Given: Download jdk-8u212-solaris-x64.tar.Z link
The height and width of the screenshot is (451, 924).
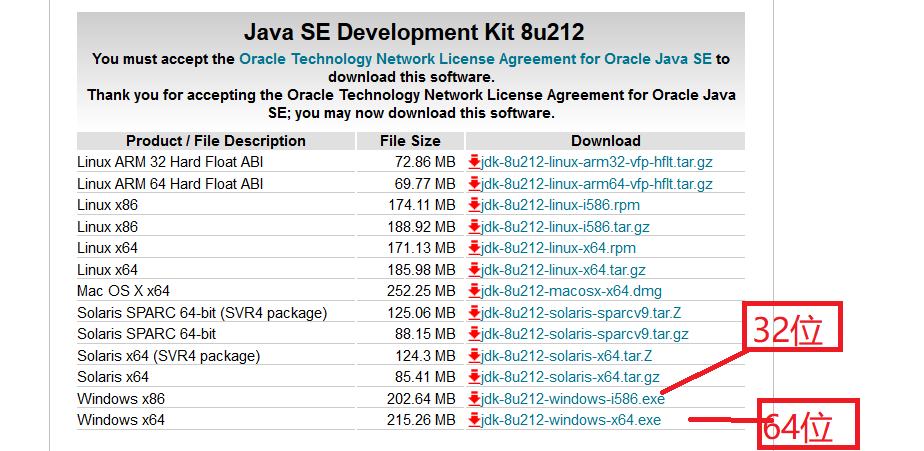Looking at the screenshot, I should [x=566, y=356].
